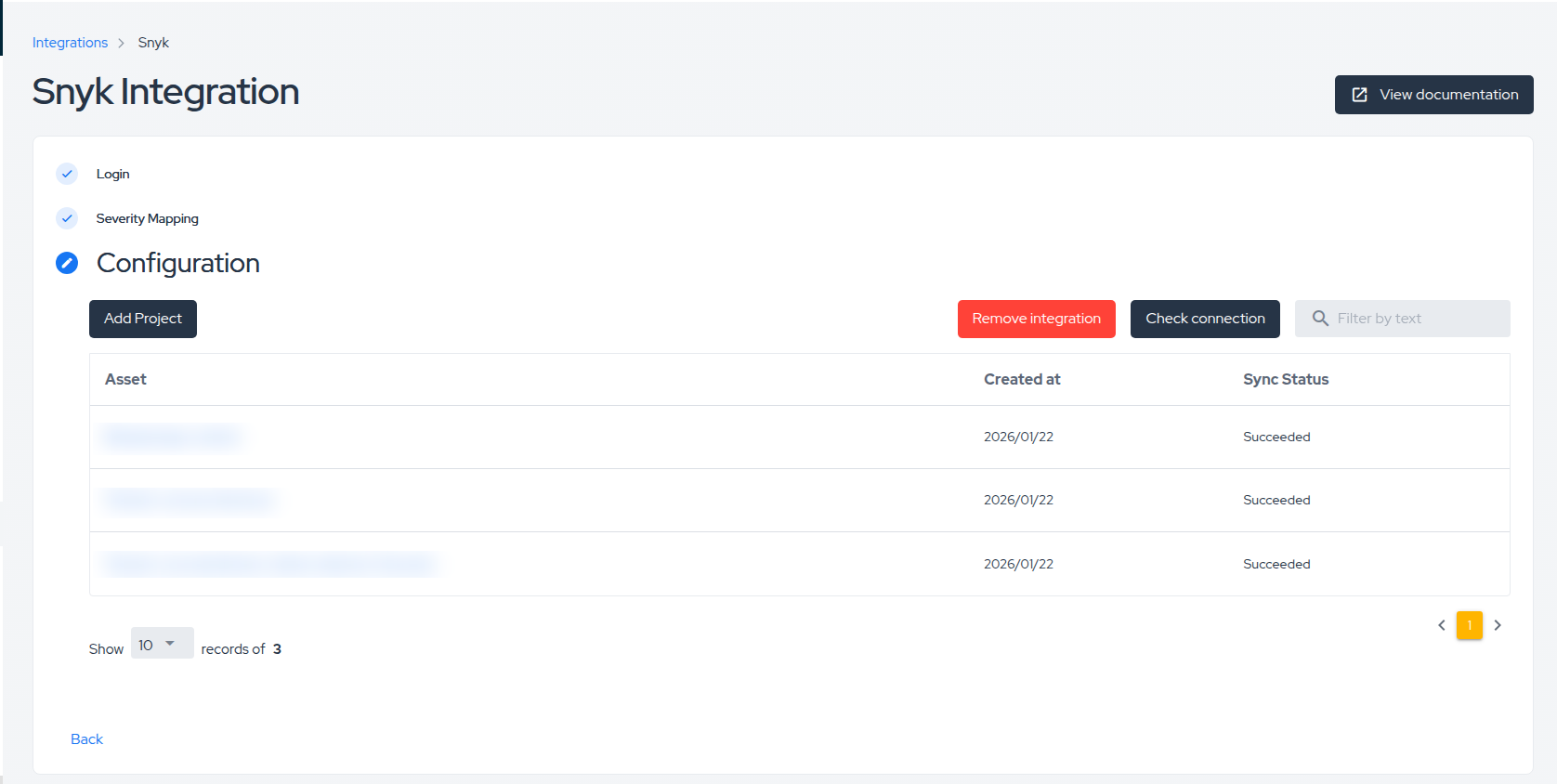Click the third row's 2026/01/22 date
1557x784 pixels.
pyautogui.click(x=1018, y=564)
